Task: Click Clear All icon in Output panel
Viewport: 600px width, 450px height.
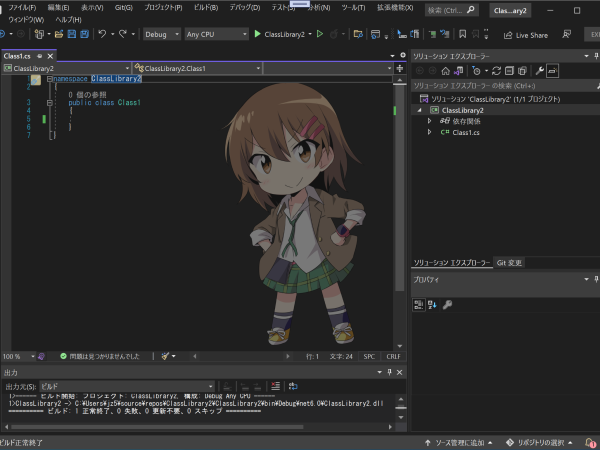Action: (x=276, y=386)
